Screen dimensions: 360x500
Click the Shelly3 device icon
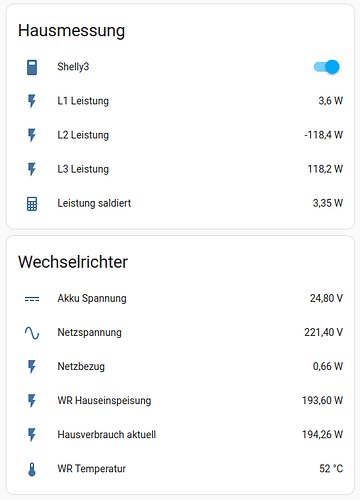point(32,67)
